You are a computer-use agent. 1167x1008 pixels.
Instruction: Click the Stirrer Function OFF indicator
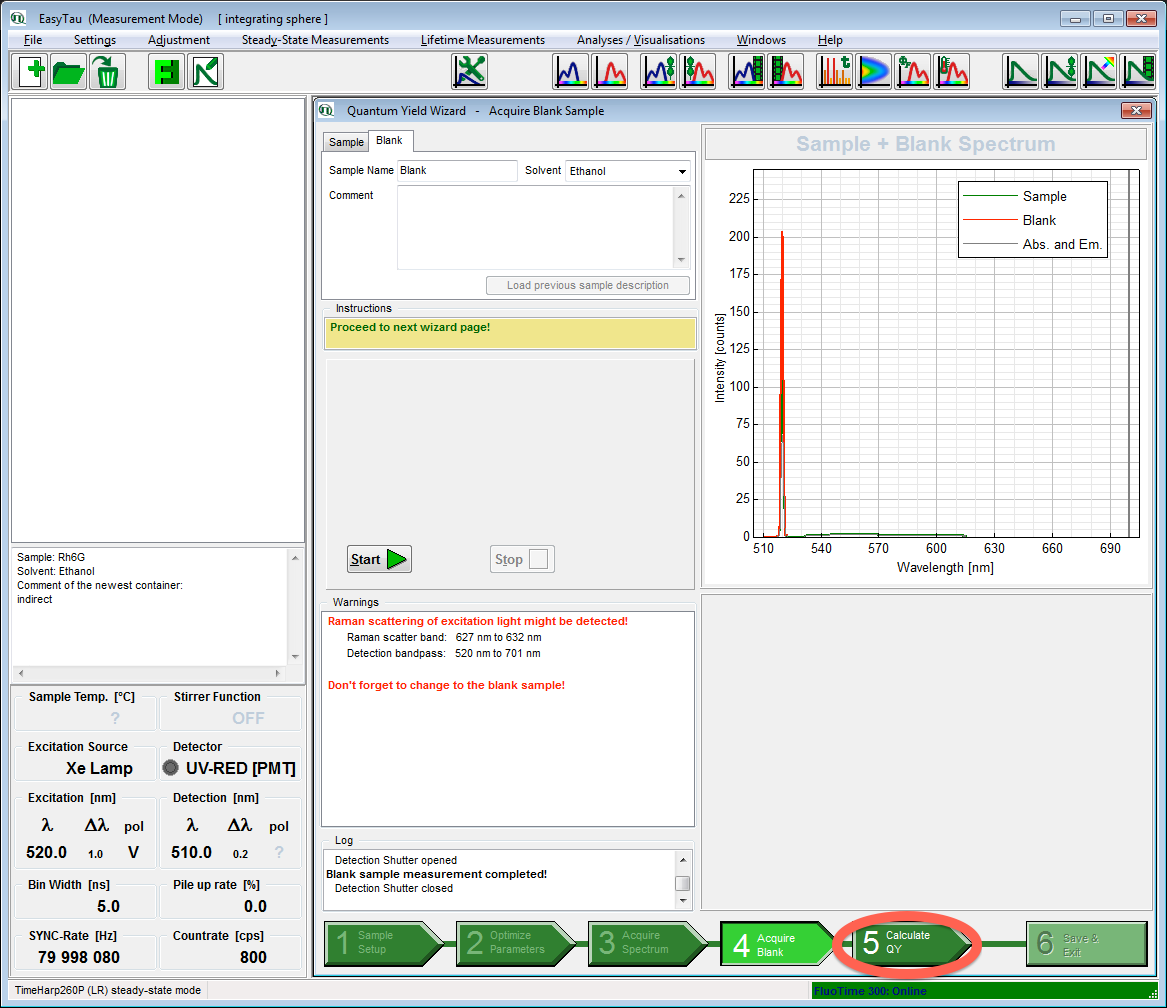(247, 718)
